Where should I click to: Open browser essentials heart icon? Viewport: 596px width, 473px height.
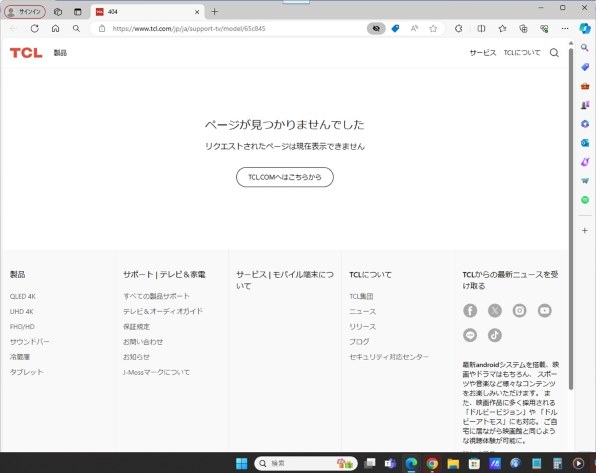click(x=544, y=29)
